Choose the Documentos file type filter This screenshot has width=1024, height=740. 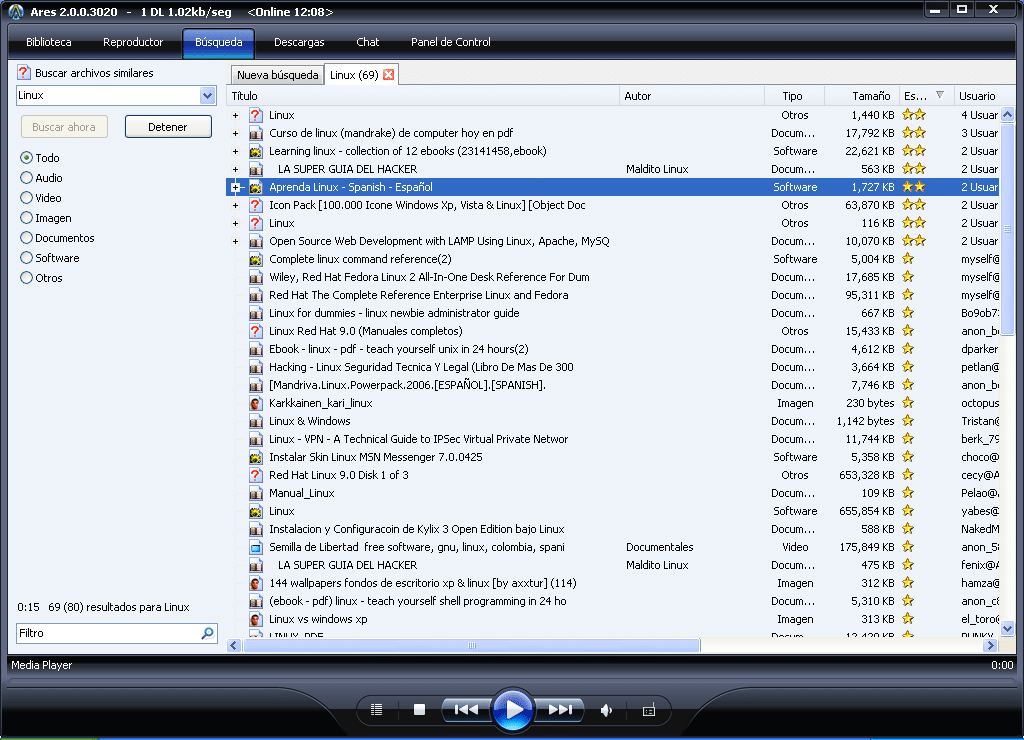(27, 238)
